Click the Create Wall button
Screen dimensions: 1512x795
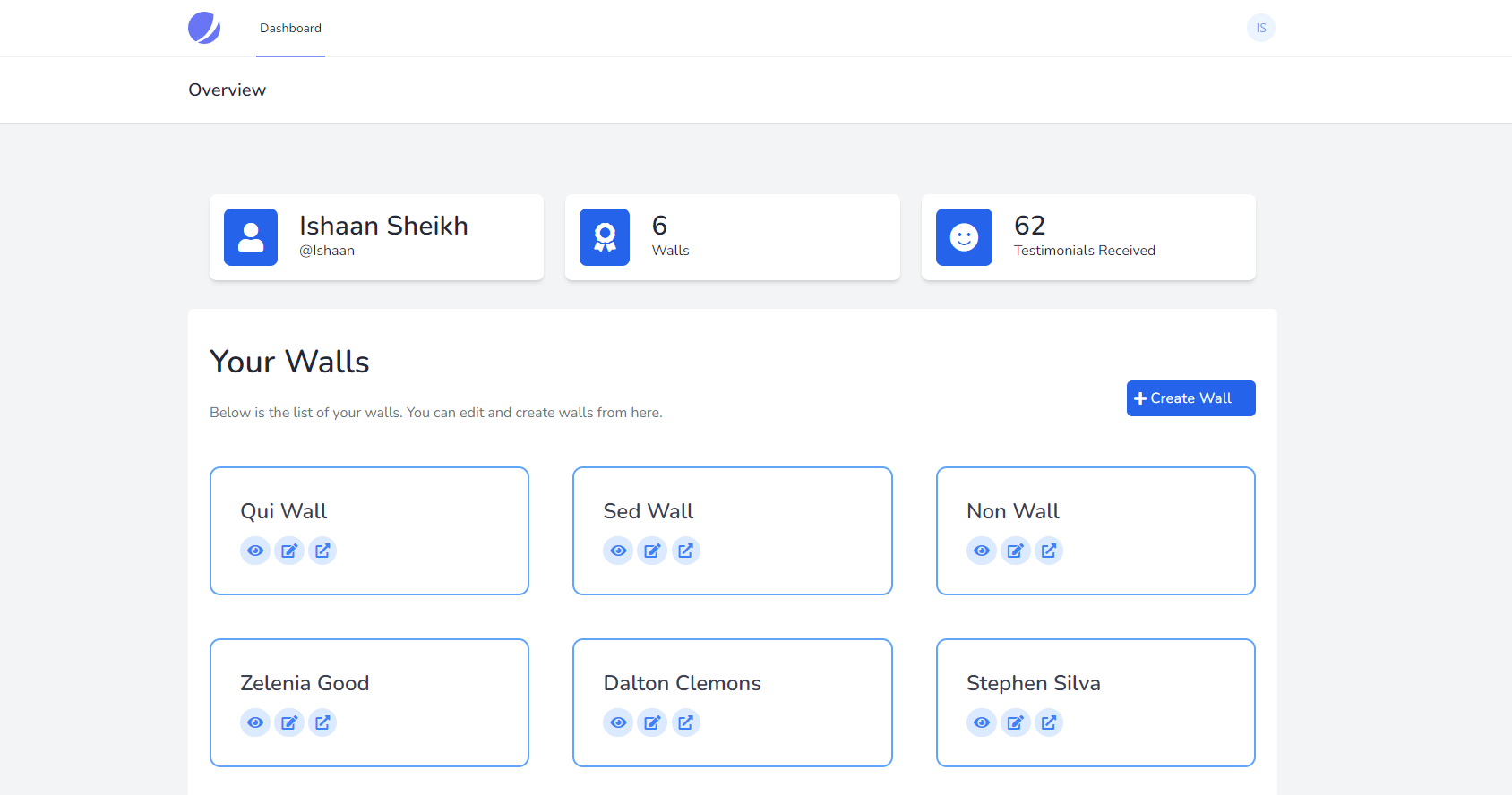[1190, 398]
